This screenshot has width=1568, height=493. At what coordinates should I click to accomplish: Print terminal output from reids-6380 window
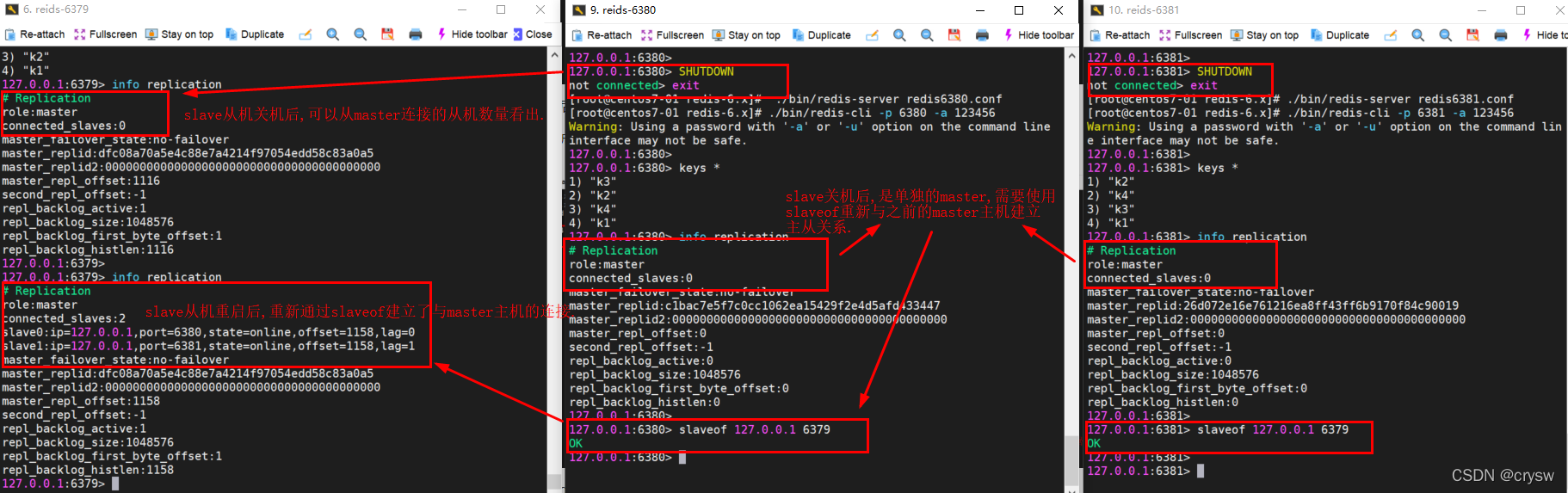982,35
